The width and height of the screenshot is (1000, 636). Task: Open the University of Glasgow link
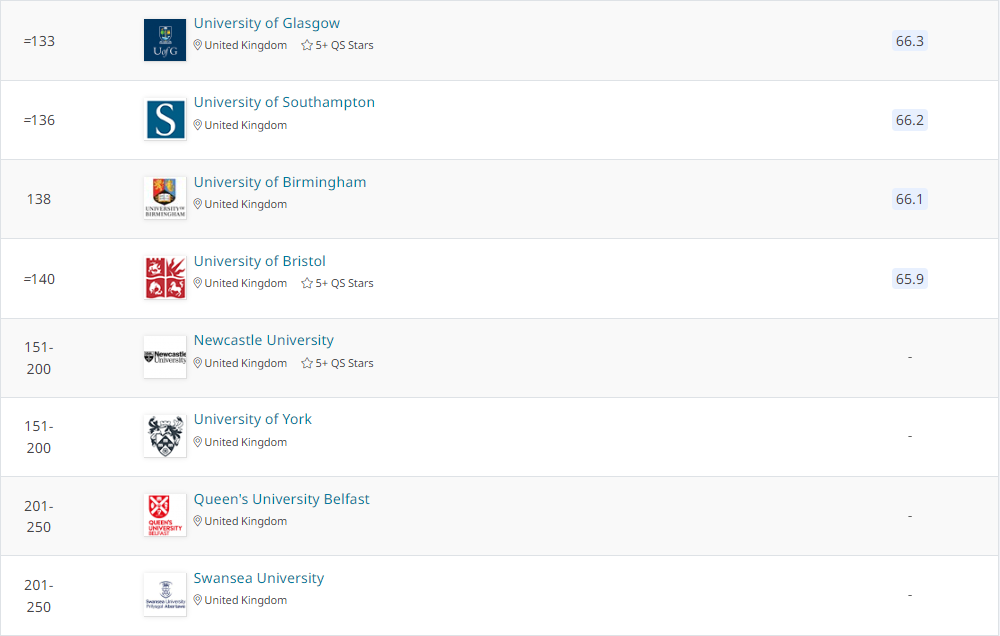[267, 23]
